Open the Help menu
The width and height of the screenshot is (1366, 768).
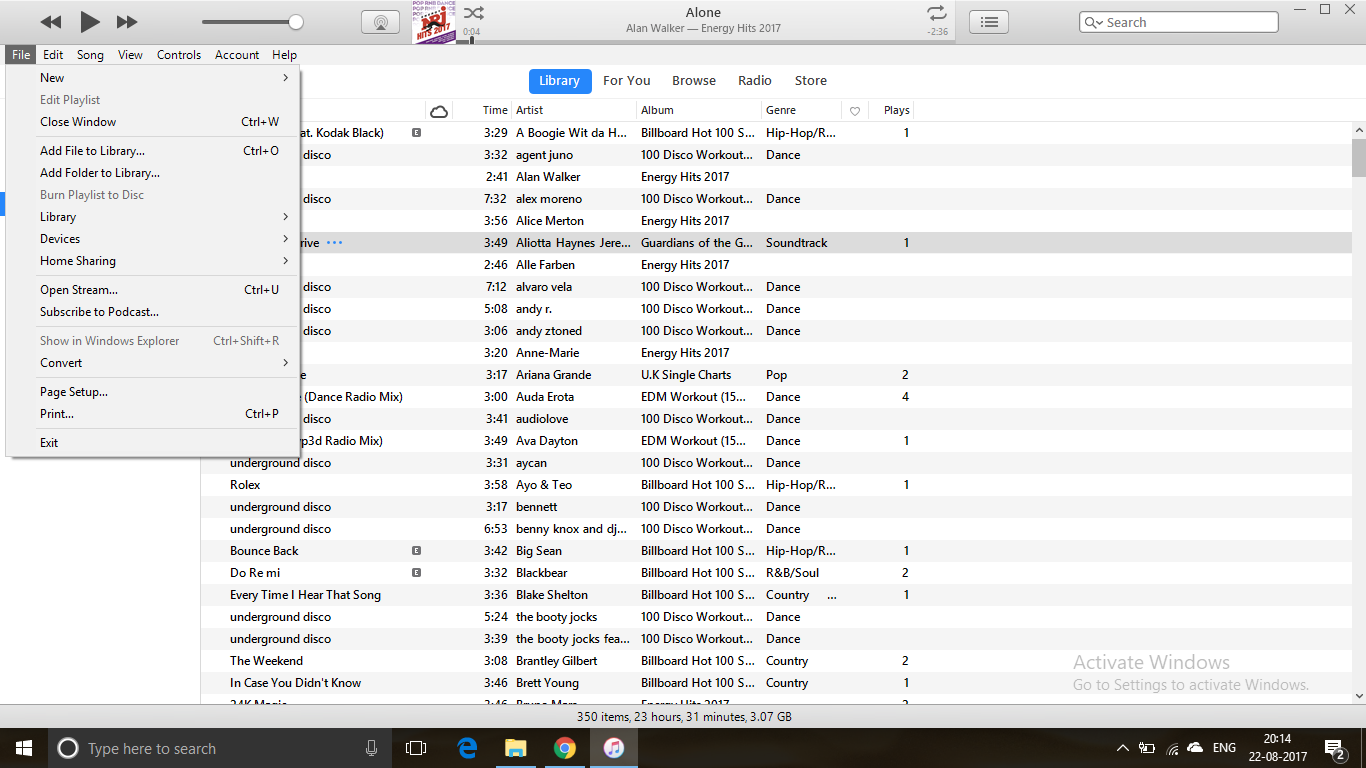click(285, 55)
